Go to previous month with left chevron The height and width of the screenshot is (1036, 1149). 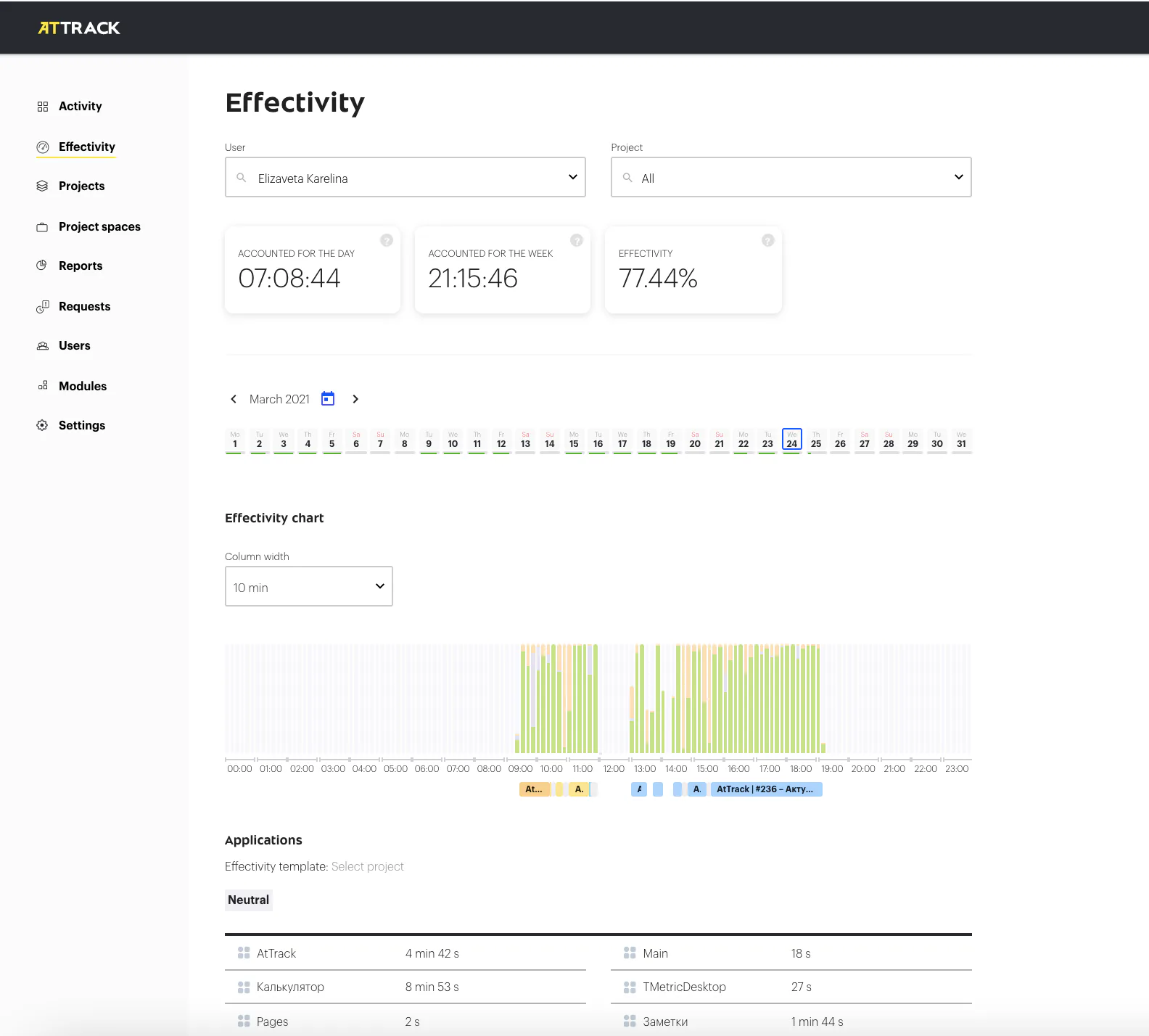coord(234,399)
